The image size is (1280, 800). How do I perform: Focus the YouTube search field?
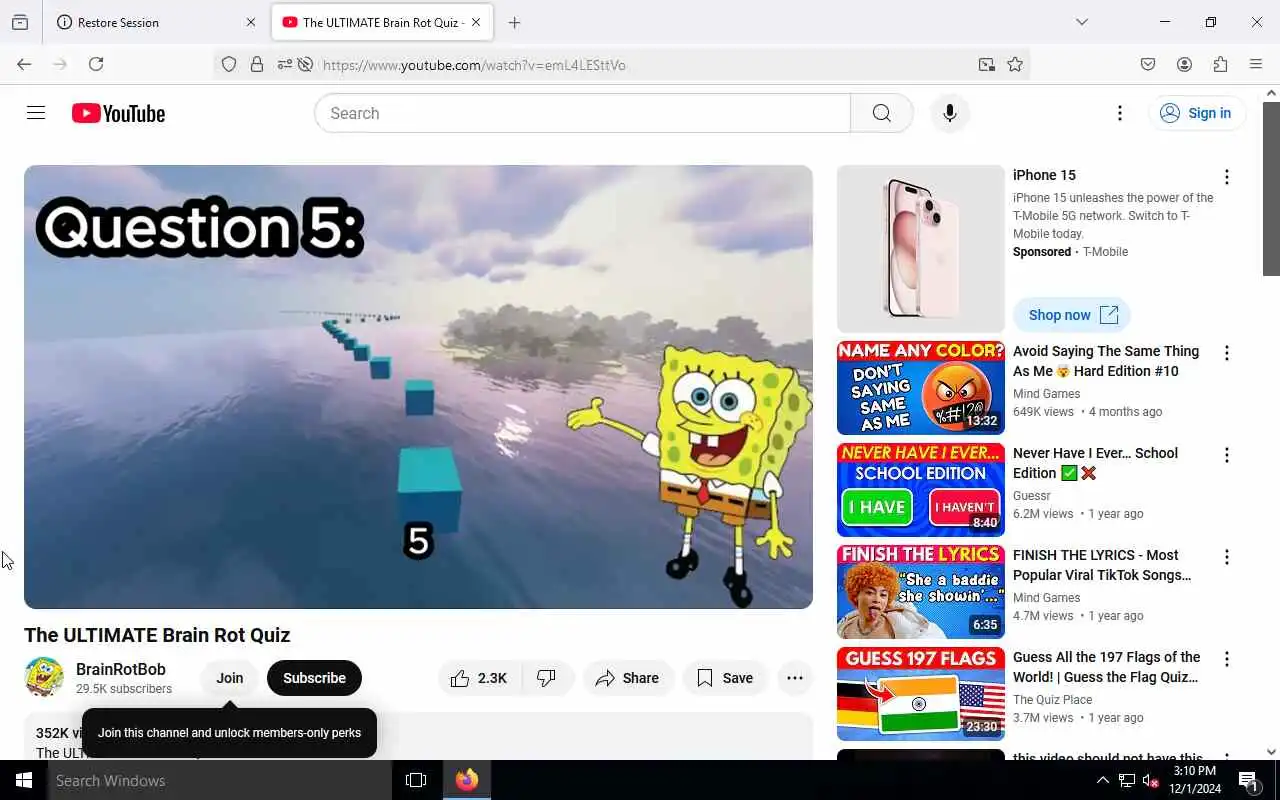click(x=582, y=113)
